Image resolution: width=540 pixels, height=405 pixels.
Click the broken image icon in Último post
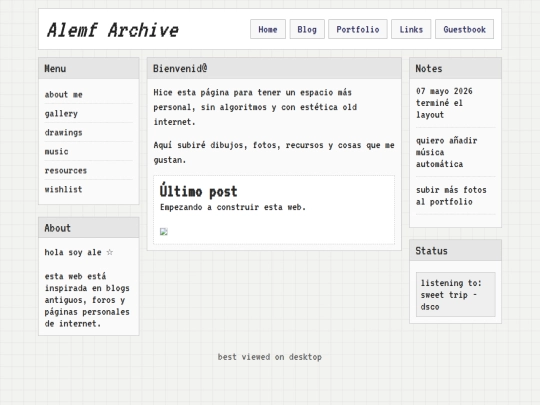pyautogui.click(x=164, y=231)
